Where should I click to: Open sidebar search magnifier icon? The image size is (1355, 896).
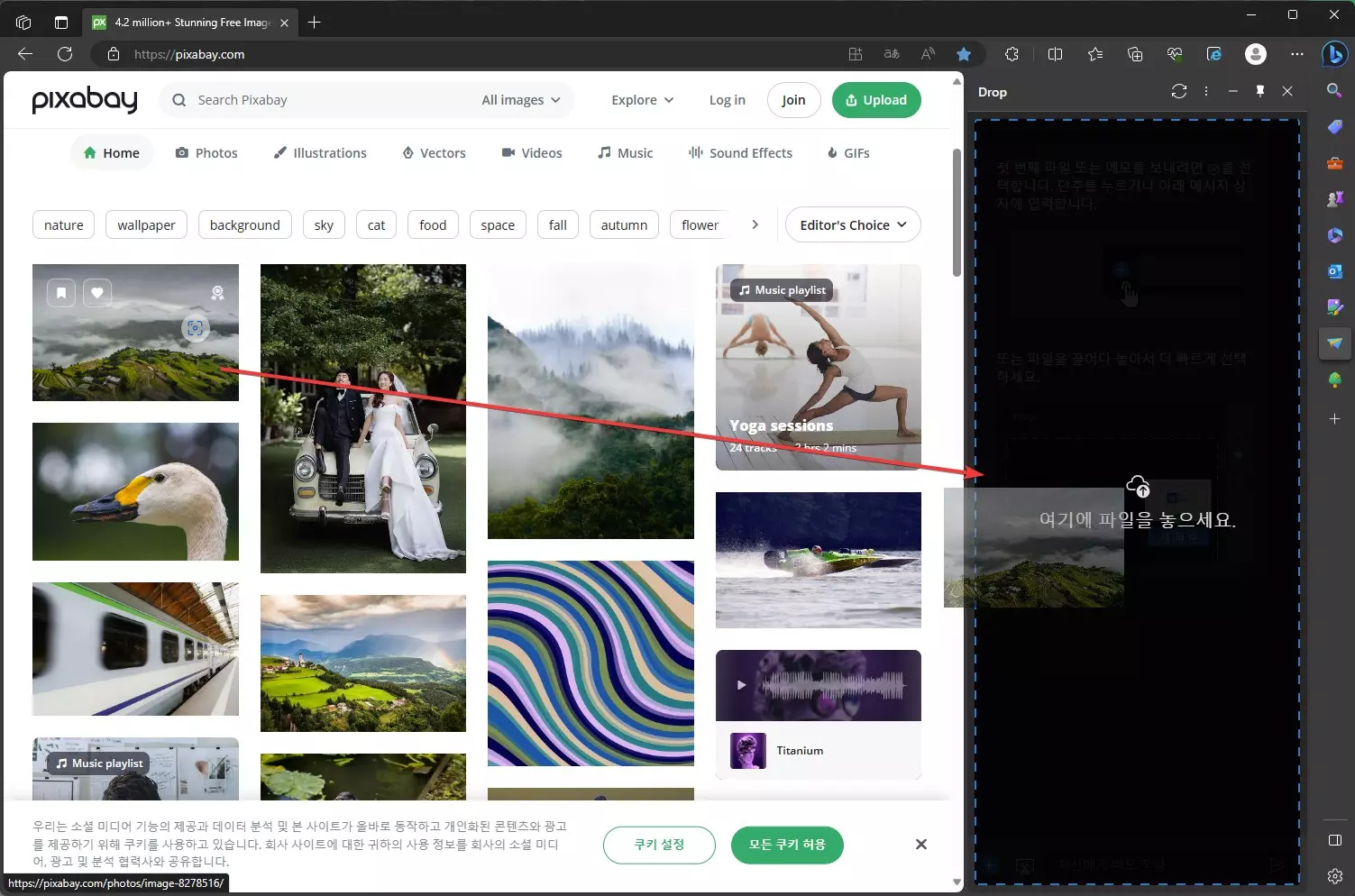[1335, 90]
